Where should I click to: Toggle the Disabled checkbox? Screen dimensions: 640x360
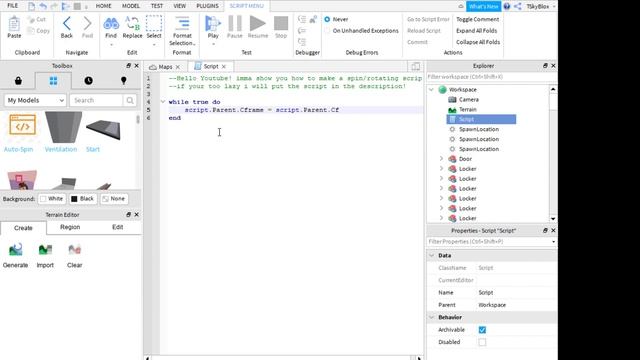[x=482, y=342]
